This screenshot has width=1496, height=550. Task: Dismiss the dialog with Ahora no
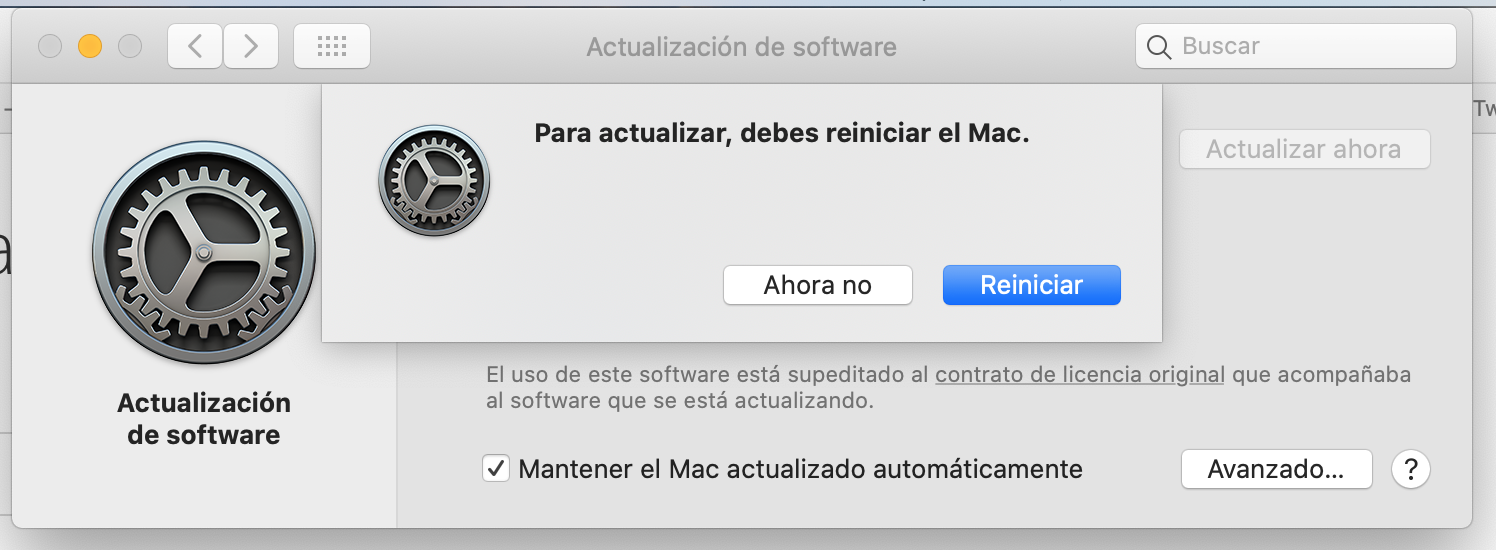(817, 285)
